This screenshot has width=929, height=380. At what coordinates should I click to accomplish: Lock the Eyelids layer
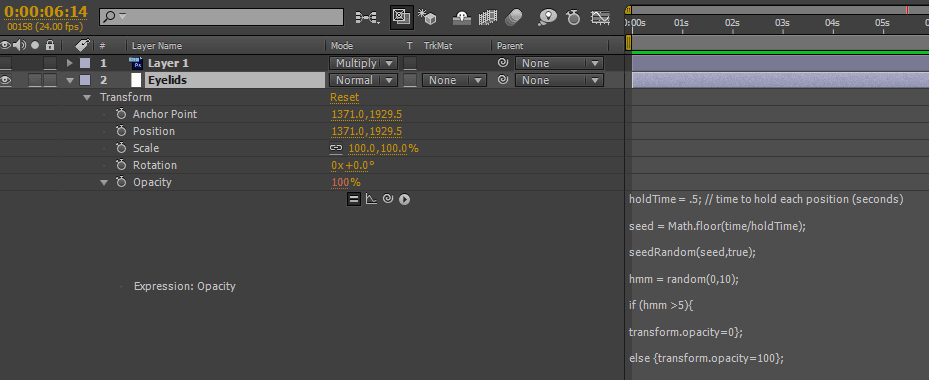click(50, 81)
